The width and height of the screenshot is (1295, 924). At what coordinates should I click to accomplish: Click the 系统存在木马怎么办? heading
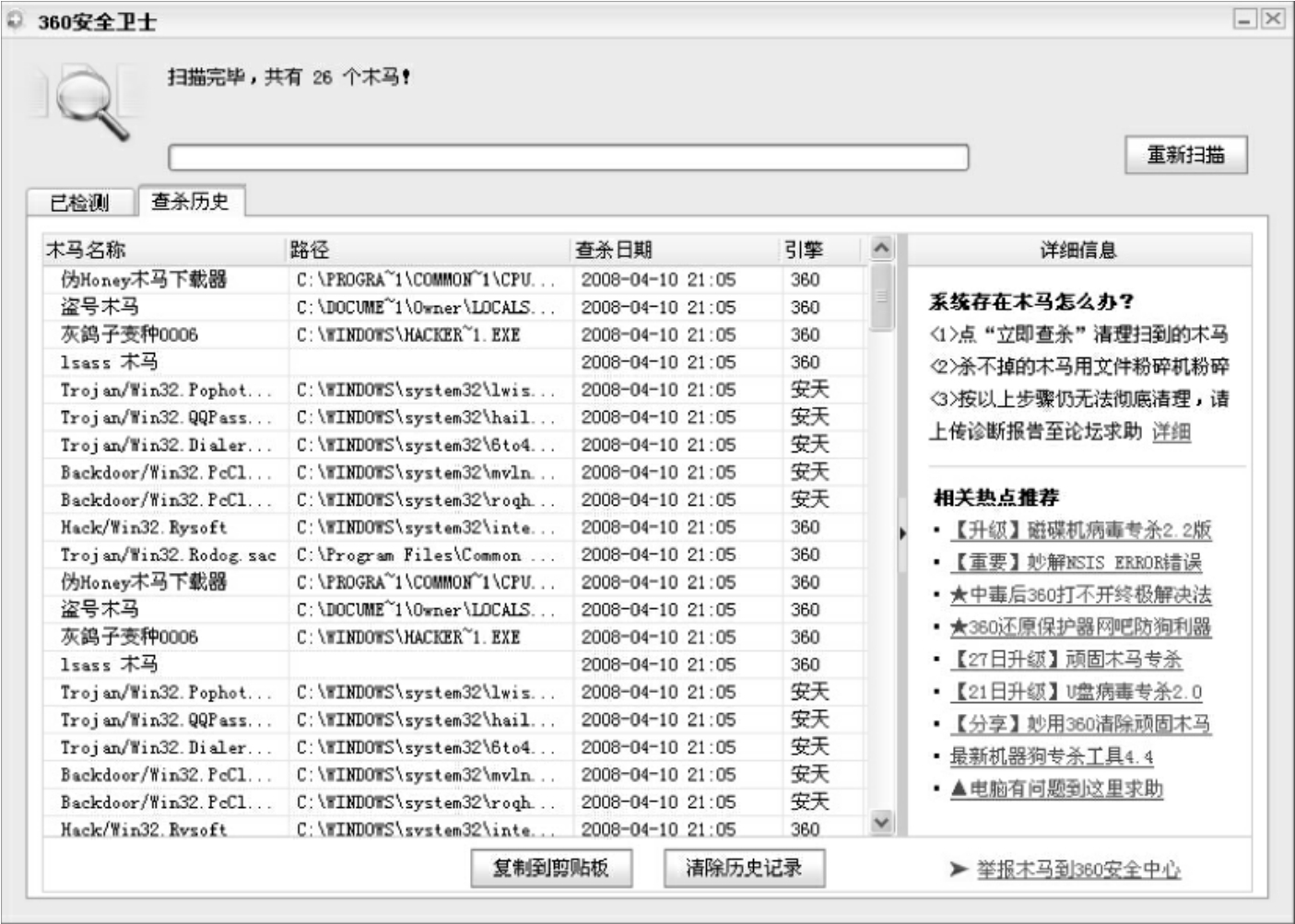point(1031,302)
